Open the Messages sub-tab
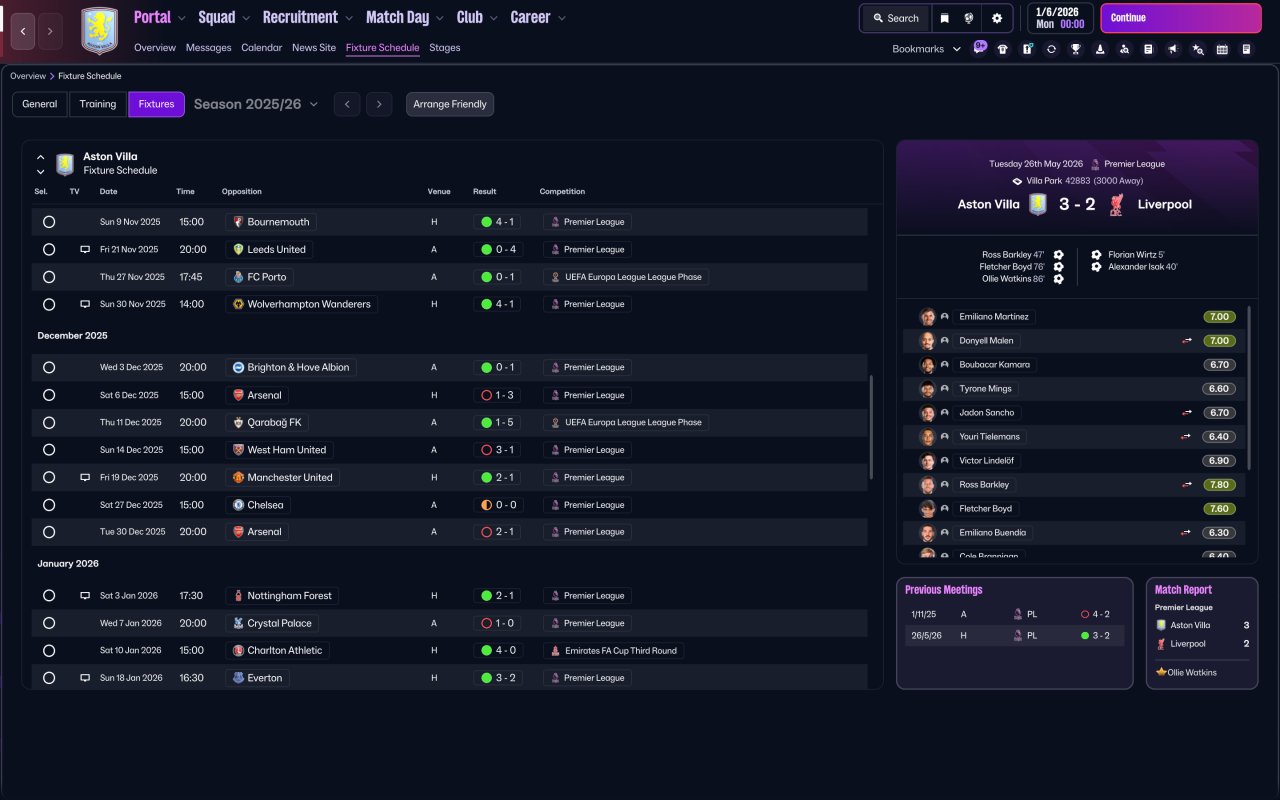The width and height of the screenshot is (1280, 800). coord(208,48)
